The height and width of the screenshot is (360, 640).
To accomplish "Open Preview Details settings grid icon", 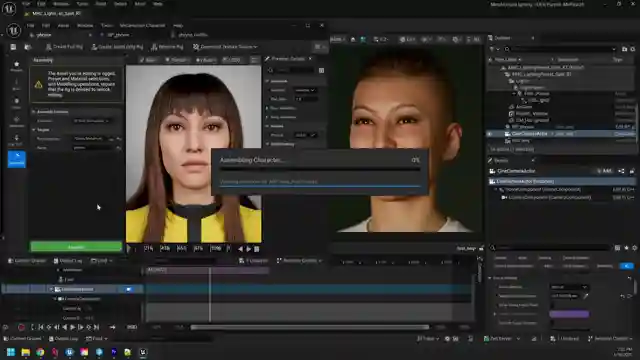I will pos(321,70).
